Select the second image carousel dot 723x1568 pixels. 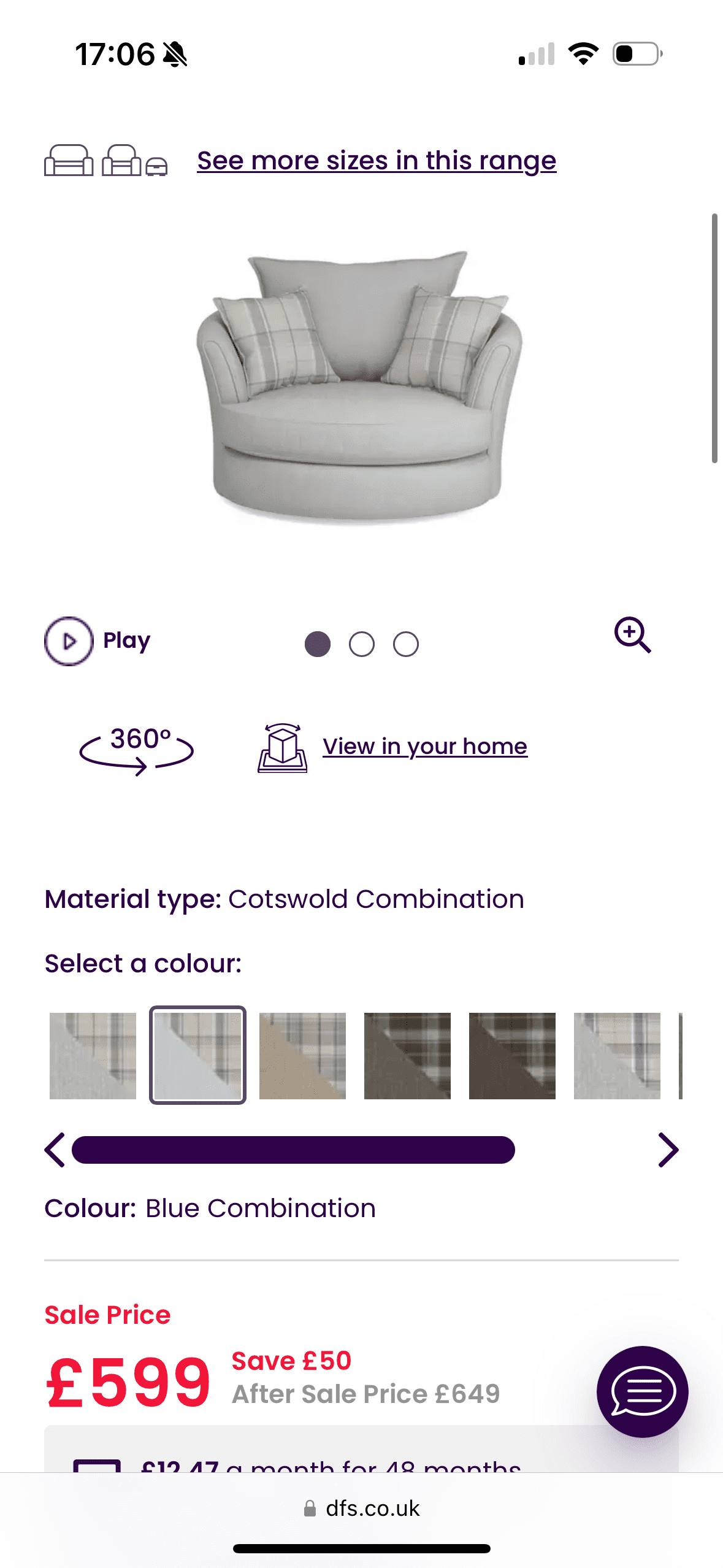click(362, 644)
